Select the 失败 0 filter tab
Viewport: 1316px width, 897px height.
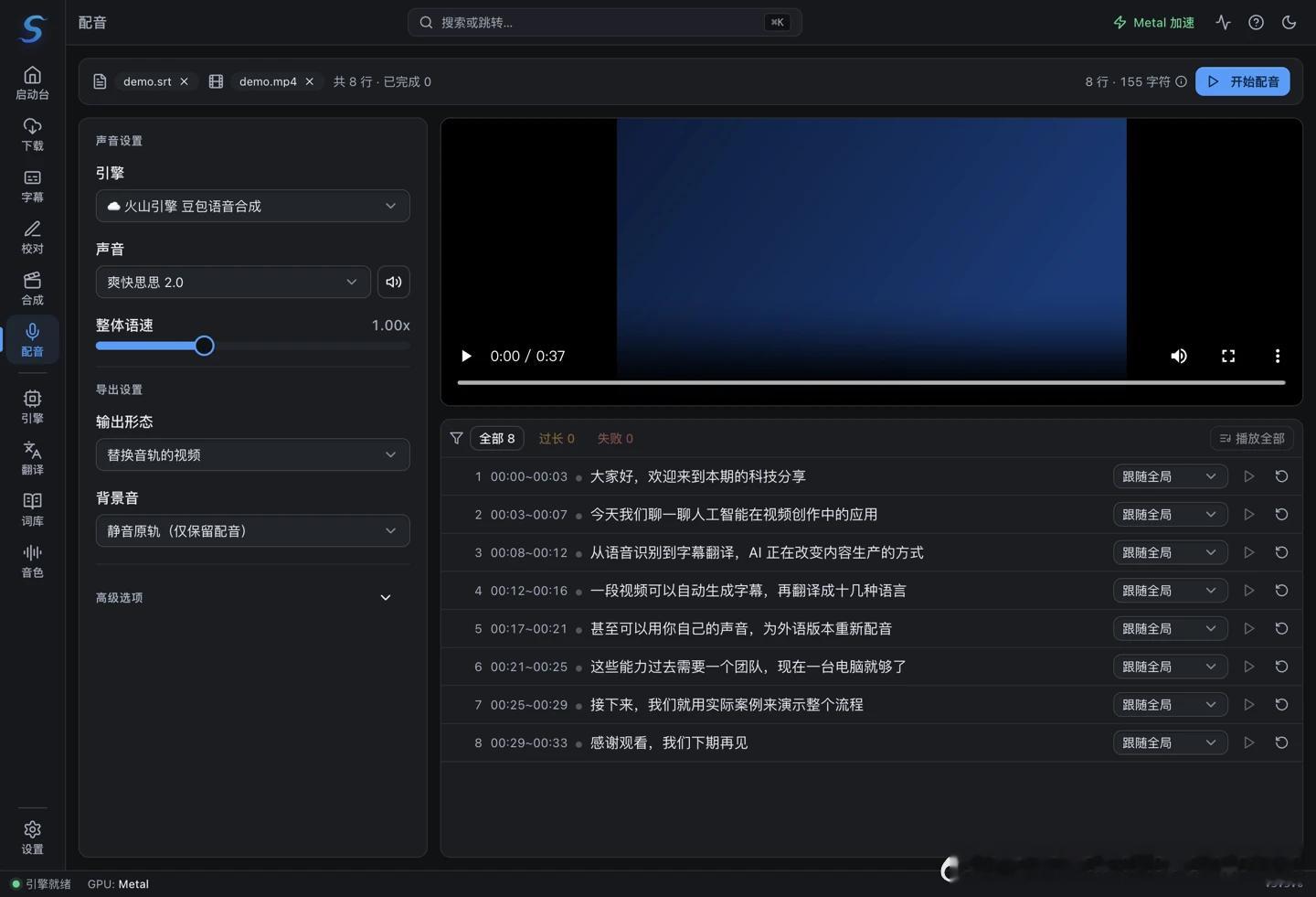pyautogui.click(x=615, y=438)
